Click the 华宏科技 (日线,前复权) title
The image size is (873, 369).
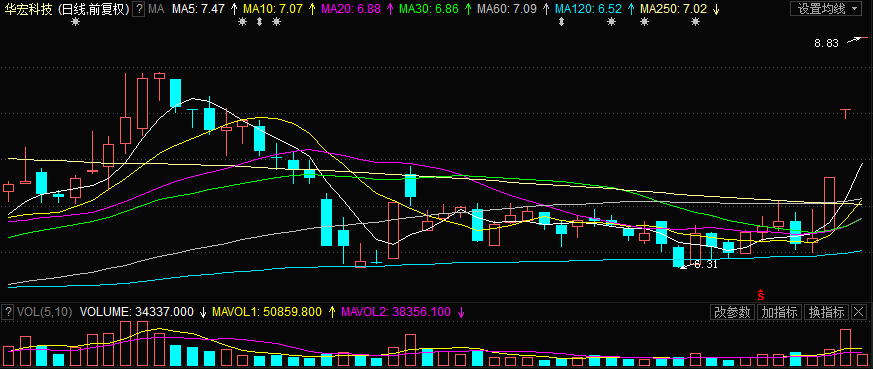(x=66, y=8)
